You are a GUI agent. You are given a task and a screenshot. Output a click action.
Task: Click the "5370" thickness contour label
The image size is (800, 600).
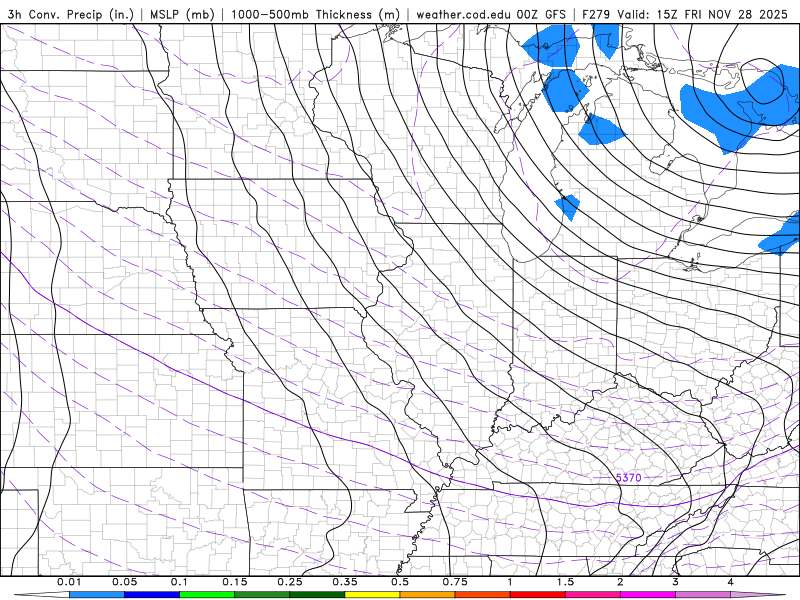click(629, 478)
